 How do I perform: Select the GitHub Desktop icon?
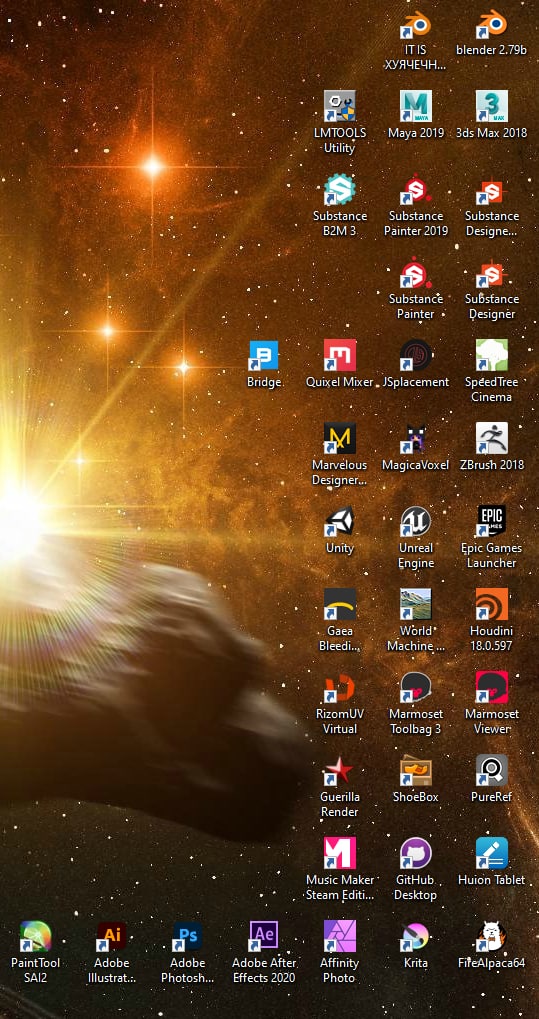click(415, 853)
